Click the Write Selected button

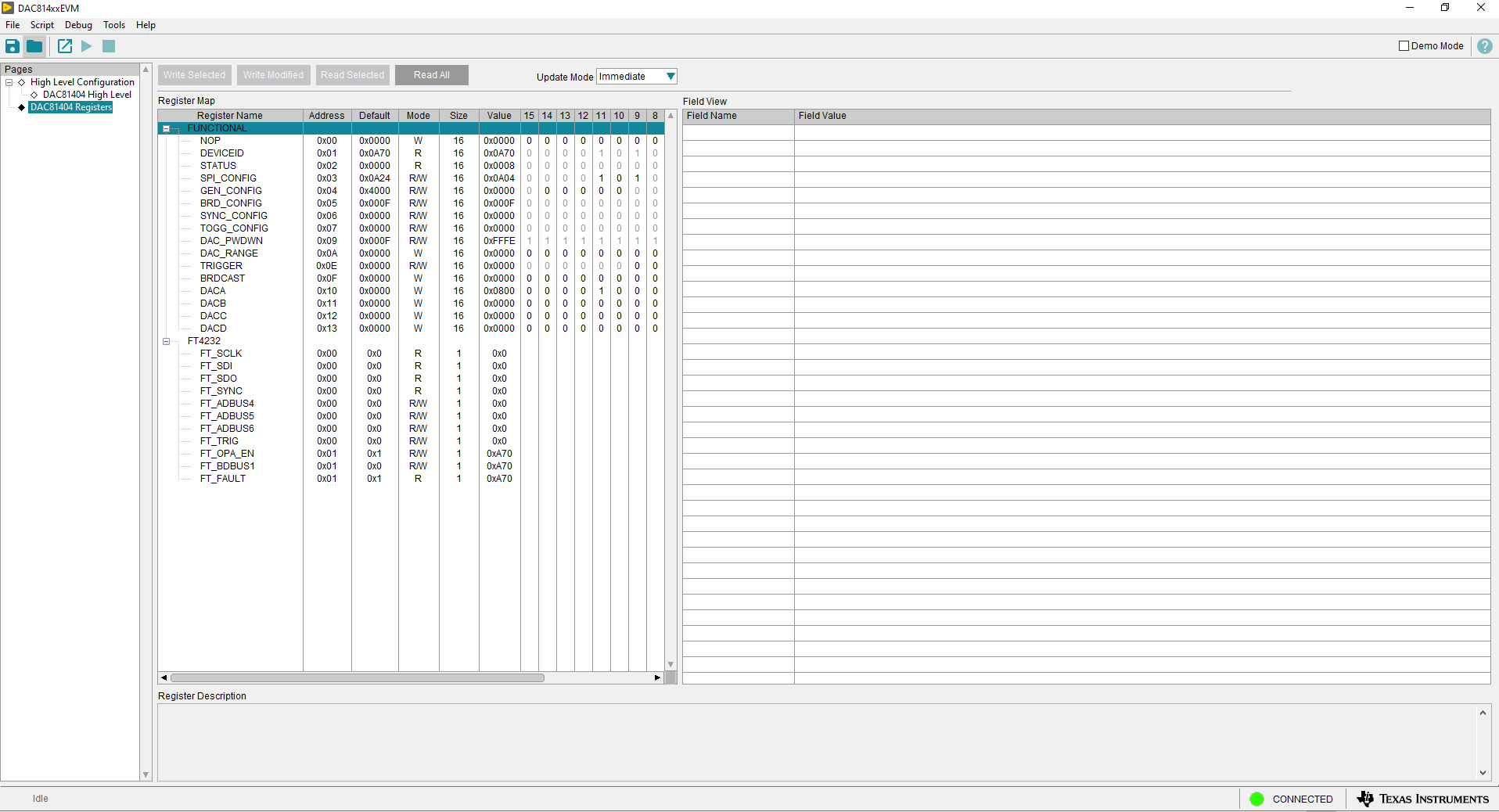(195, 75)
